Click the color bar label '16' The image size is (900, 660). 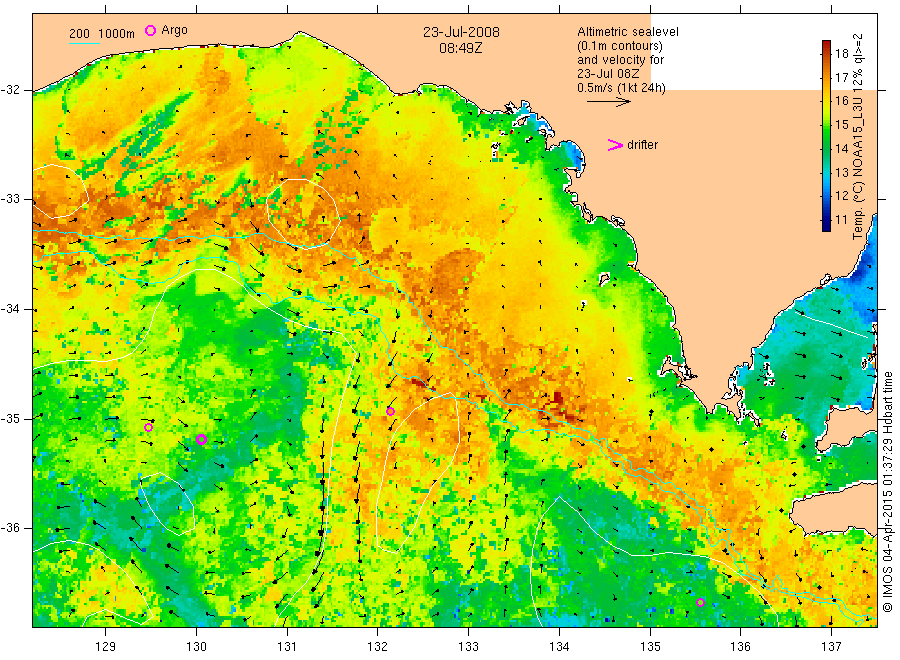pos(841,101)
